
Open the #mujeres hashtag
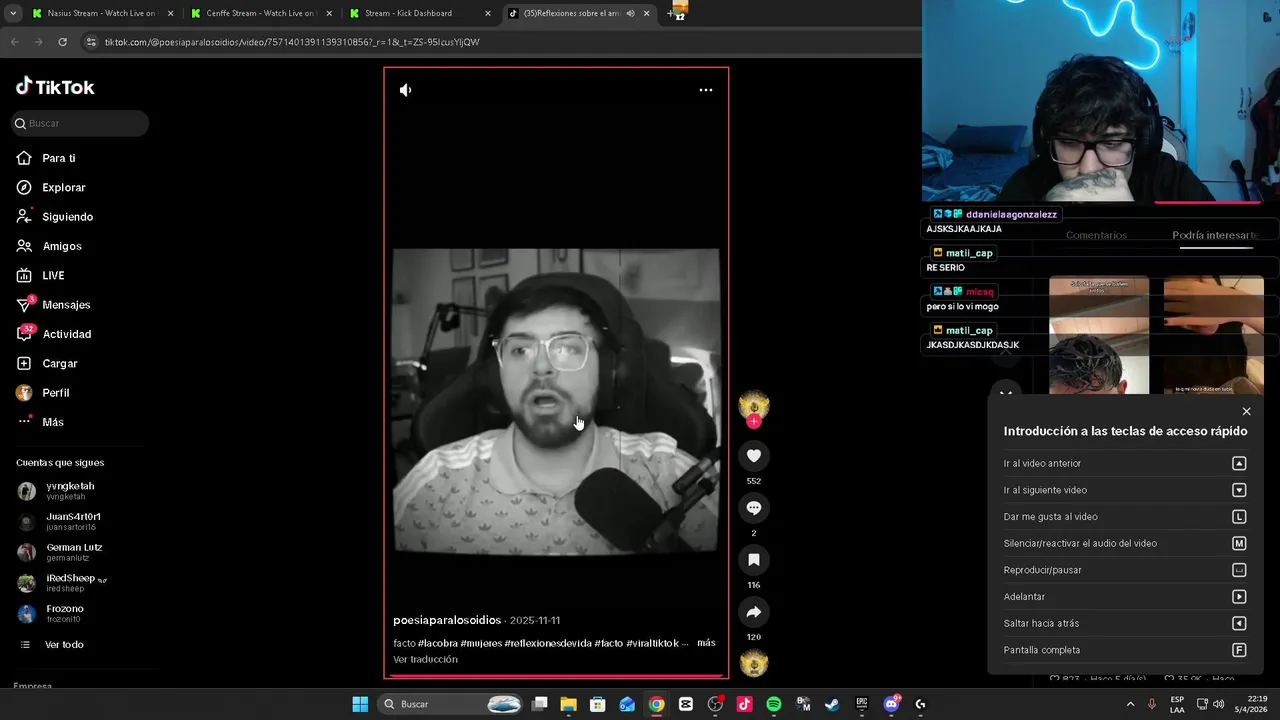(480, 643)
